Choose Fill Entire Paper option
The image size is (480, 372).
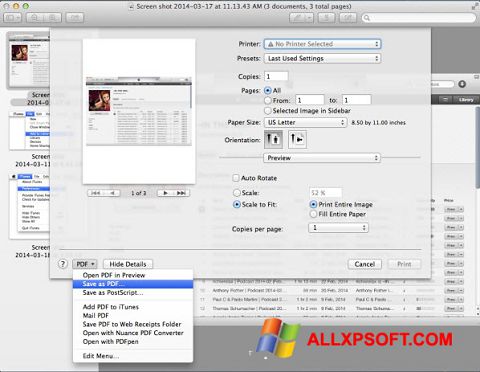[313, 214]
